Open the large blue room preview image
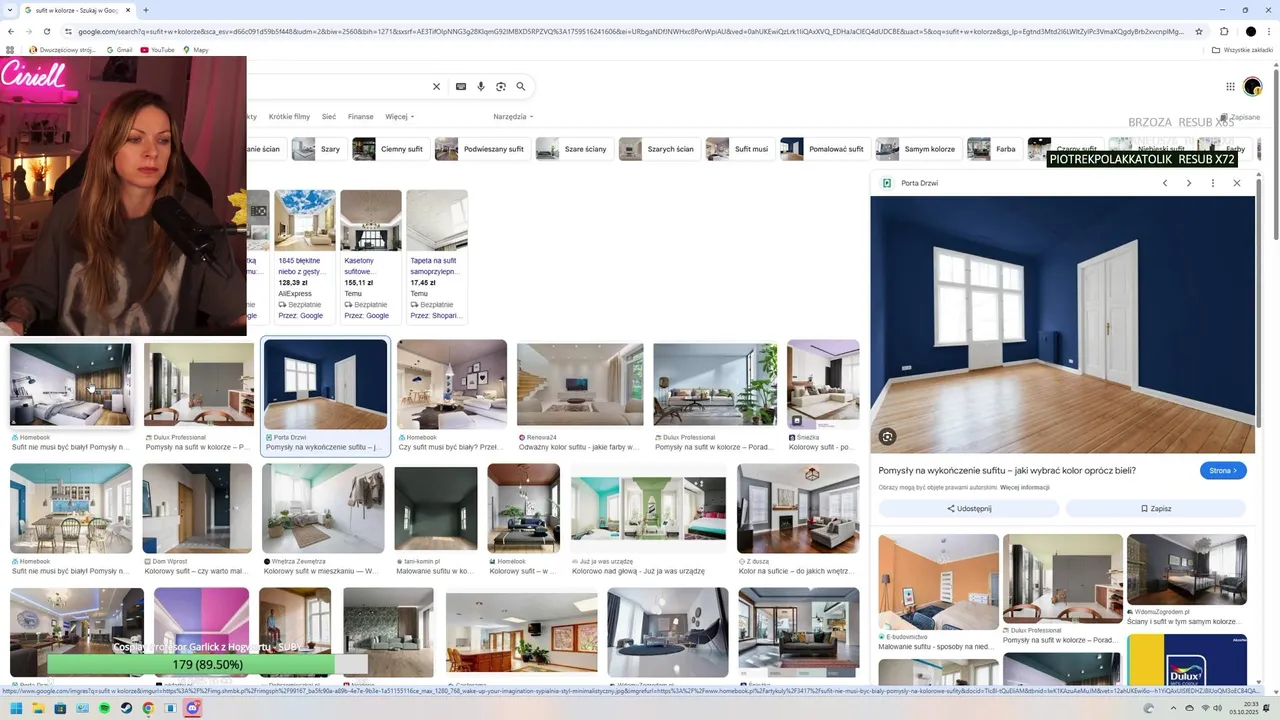Viewport: 1280px width, 720px height. point(1062,325)
